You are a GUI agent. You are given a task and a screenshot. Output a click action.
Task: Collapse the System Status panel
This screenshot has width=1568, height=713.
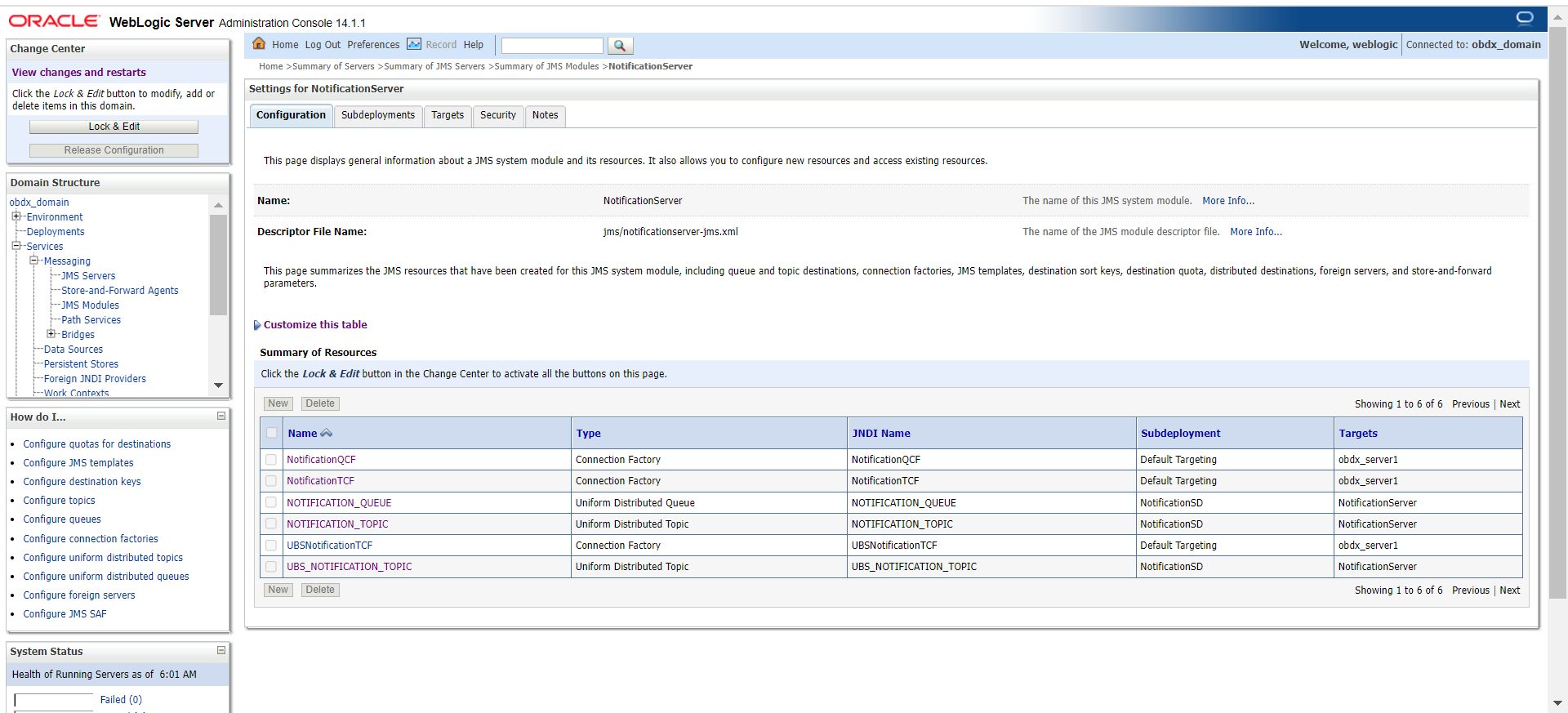pyautogui.click(x=221, y=651)
